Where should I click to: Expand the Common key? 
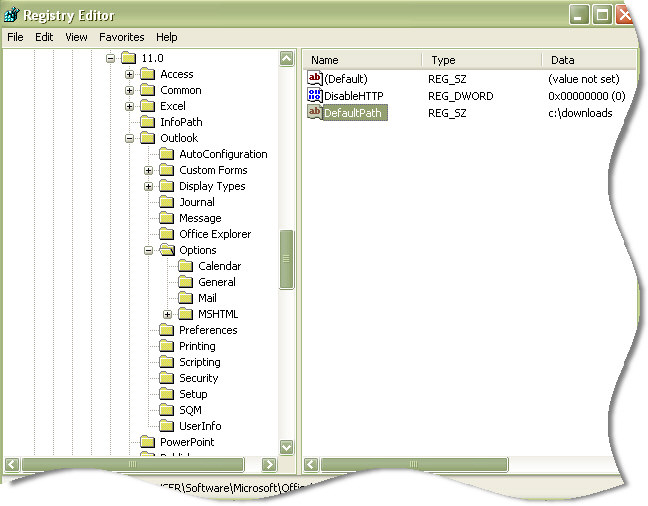click(129, 90)
